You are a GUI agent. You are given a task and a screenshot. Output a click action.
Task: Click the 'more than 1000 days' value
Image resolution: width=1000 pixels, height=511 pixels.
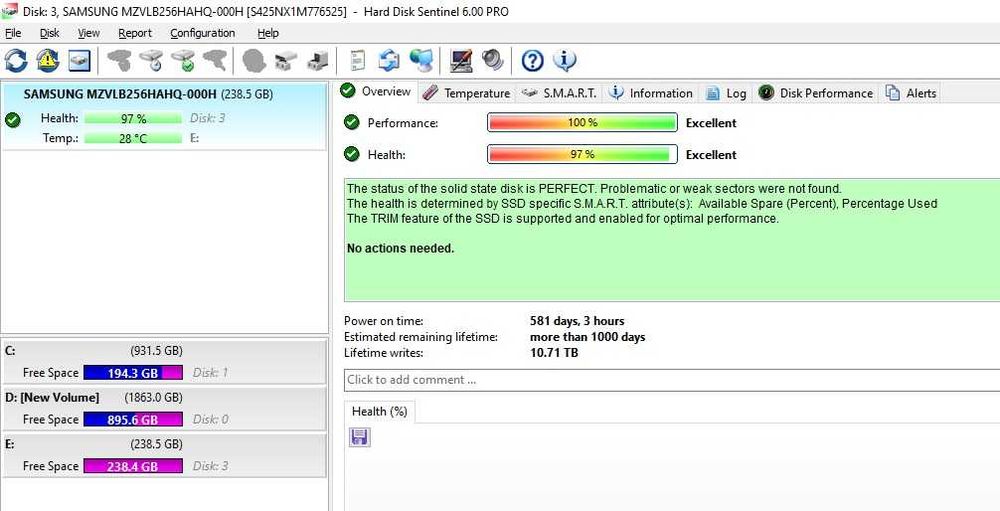coord(587,337)
